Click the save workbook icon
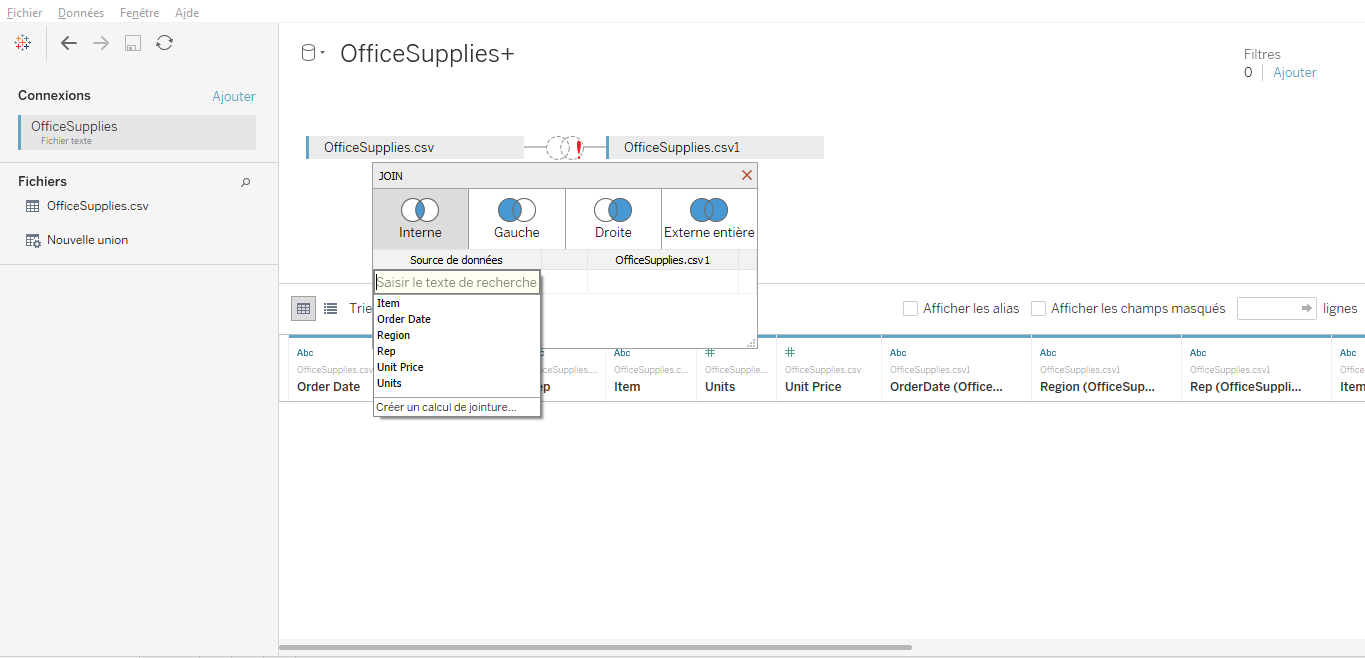Screen dimensions: 1365x658 tap(132, 43)
